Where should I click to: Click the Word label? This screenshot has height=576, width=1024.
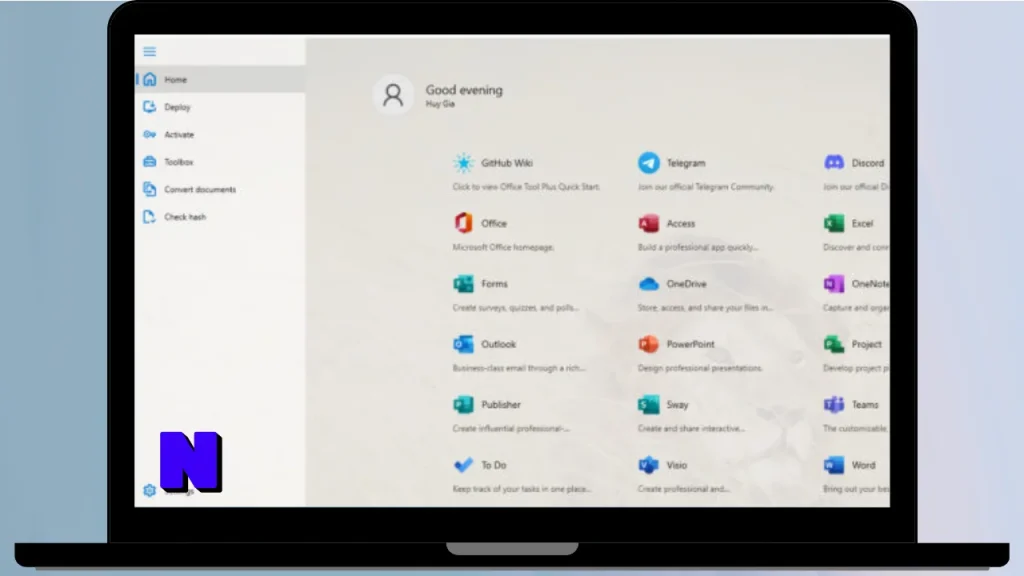863,465
